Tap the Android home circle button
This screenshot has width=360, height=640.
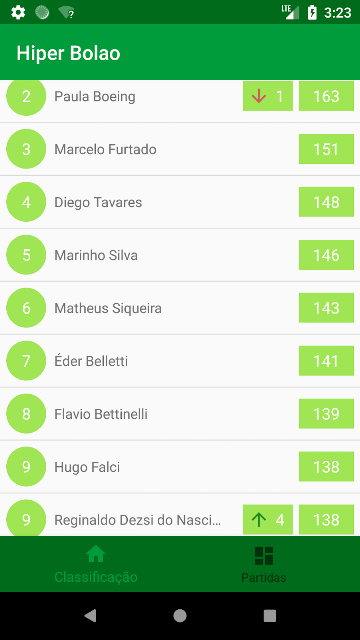[180, 616]
